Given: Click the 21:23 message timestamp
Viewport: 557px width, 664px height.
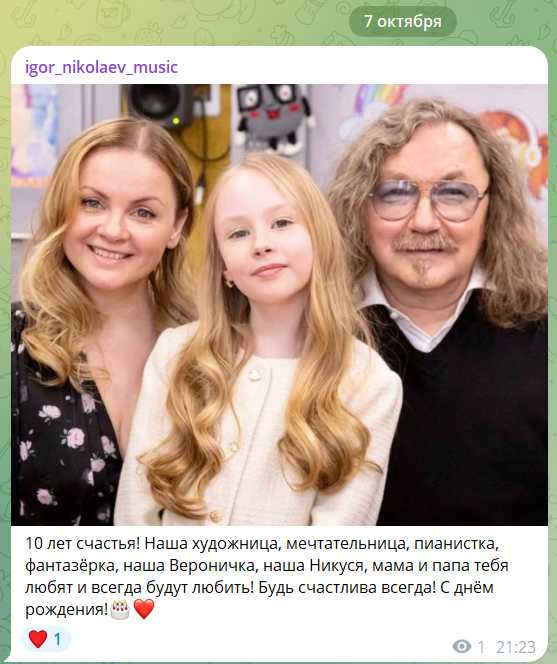Looking at the screenshot, I should point(516,647).
